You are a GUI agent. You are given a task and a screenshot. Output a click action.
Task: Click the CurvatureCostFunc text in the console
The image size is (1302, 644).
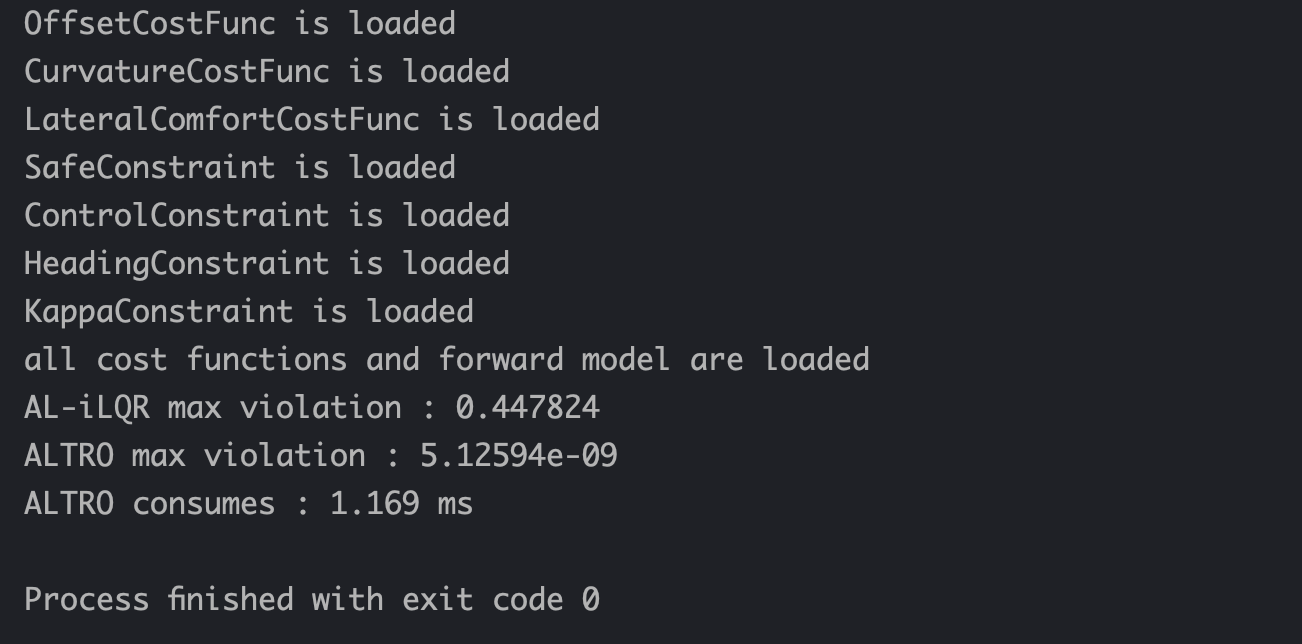coord(177,71)
